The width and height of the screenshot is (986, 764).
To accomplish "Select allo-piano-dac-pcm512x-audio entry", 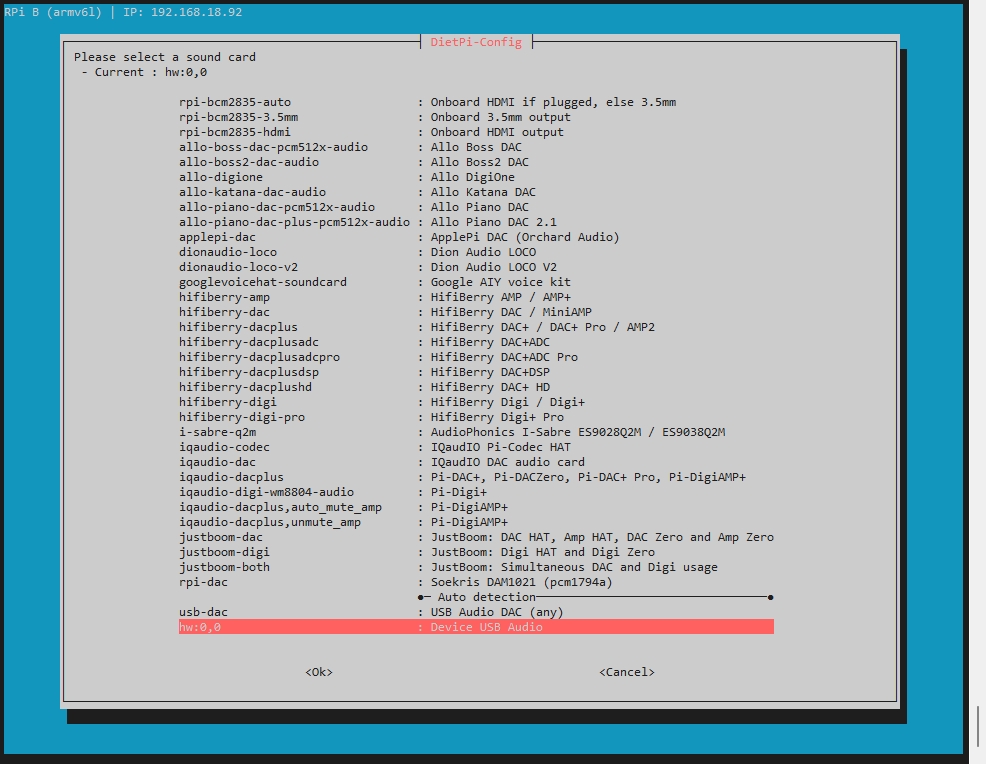I will pyautogui.click(x=476, y=207).
